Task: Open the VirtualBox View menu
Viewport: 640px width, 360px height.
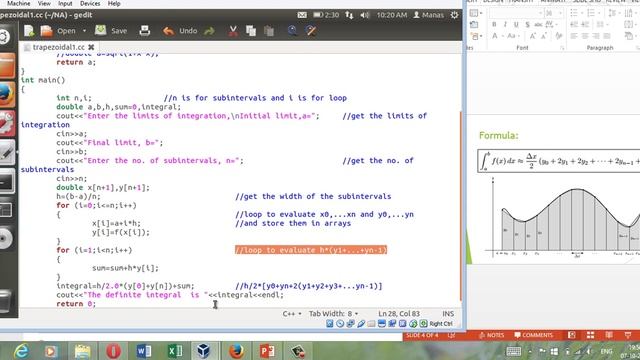Action: pos(44,3)
